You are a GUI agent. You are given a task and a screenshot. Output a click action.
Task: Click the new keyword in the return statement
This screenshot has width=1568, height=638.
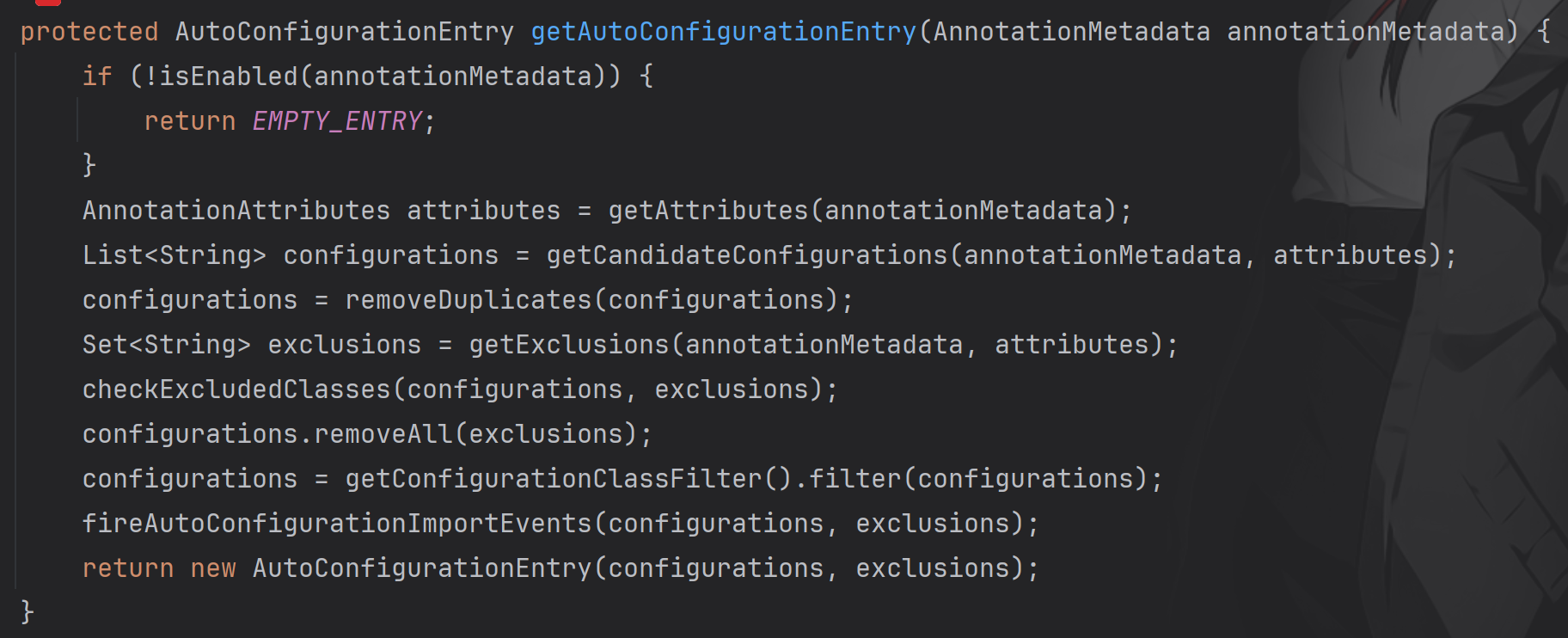[x=213, y=568]
